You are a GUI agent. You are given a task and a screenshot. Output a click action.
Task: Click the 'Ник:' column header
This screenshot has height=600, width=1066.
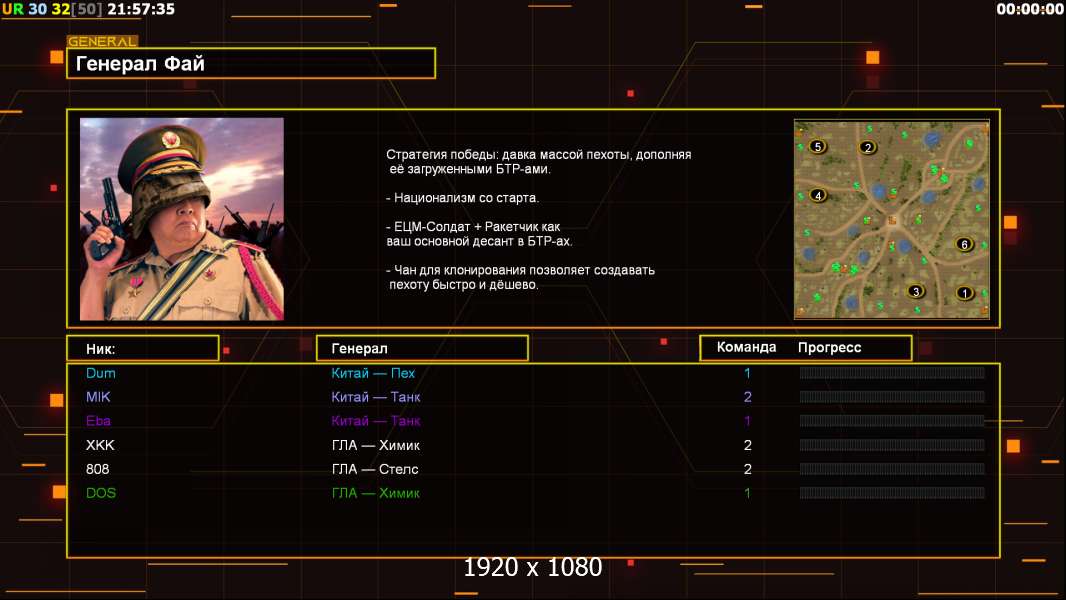[143, 348]
